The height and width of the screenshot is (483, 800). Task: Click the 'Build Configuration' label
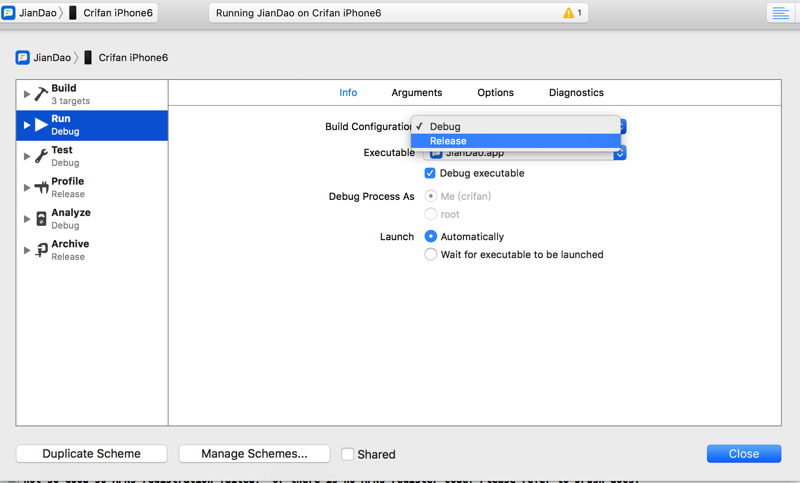pos(368,126)
